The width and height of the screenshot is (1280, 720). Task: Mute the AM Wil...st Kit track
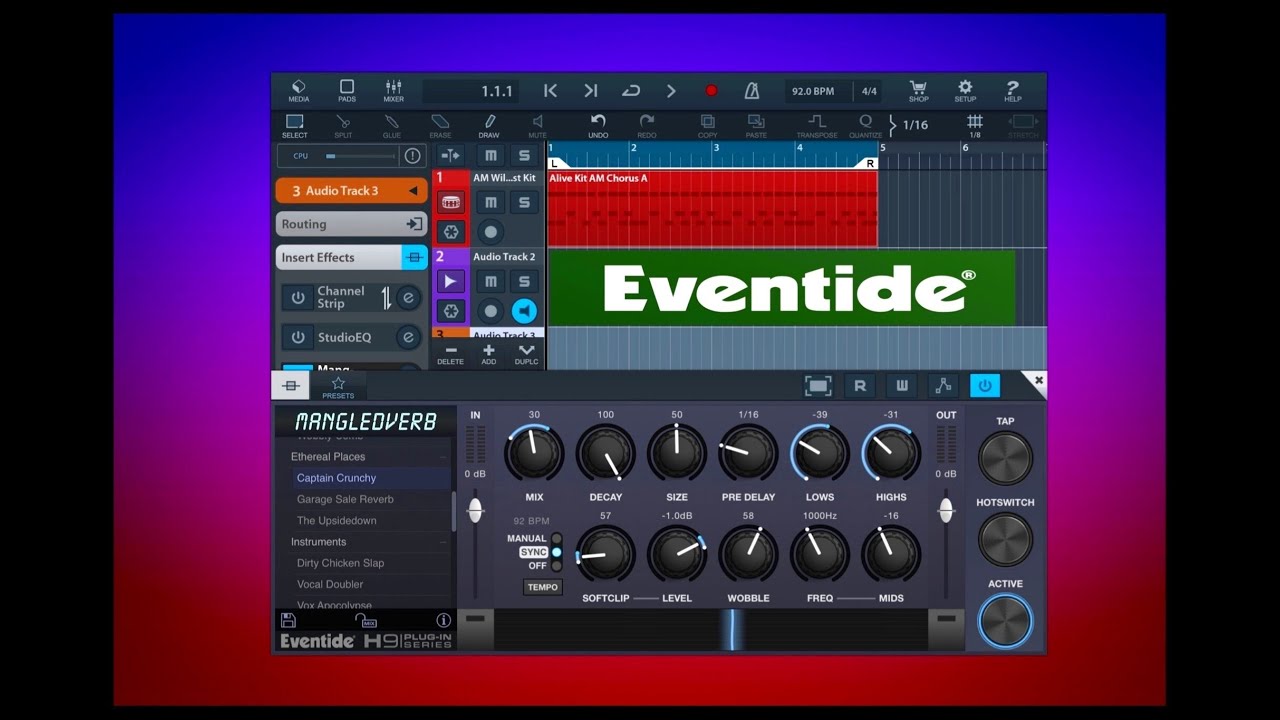490,203
